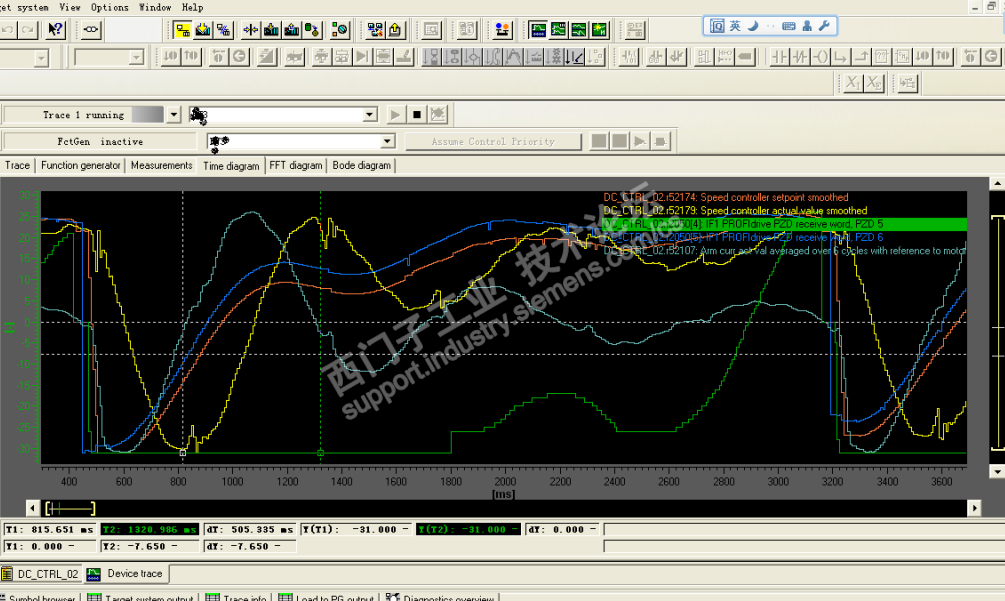Screen dimensions: 1005x601
Task: Click the horizontal zoom range slider thumb
Action: tap(70, 509)
